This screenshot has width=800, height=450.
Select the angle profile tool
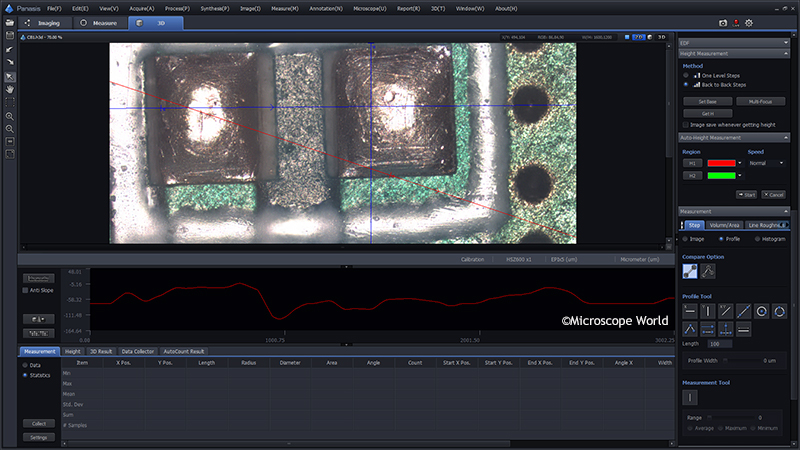pos(690,330)
